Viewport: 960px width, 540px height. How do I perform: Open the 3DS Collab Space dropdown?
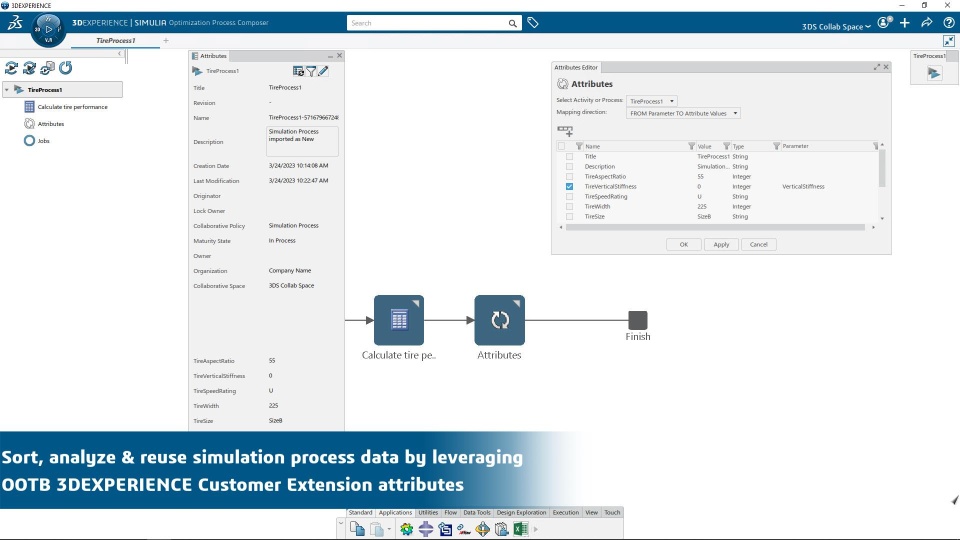pyautogui.click(x=836, y=26)
